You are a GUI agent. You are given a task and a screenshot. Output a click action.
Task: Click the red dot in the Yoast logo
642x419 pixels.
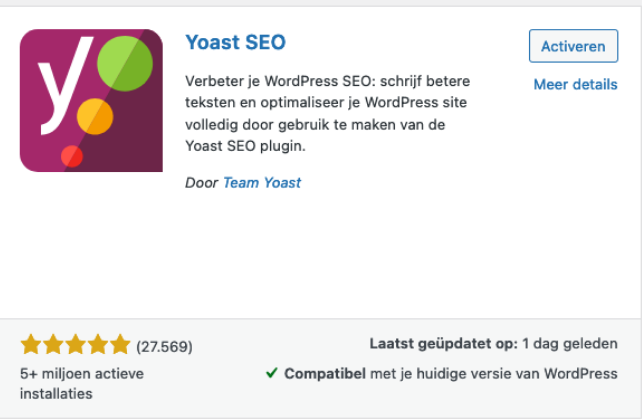pos(72,156)
